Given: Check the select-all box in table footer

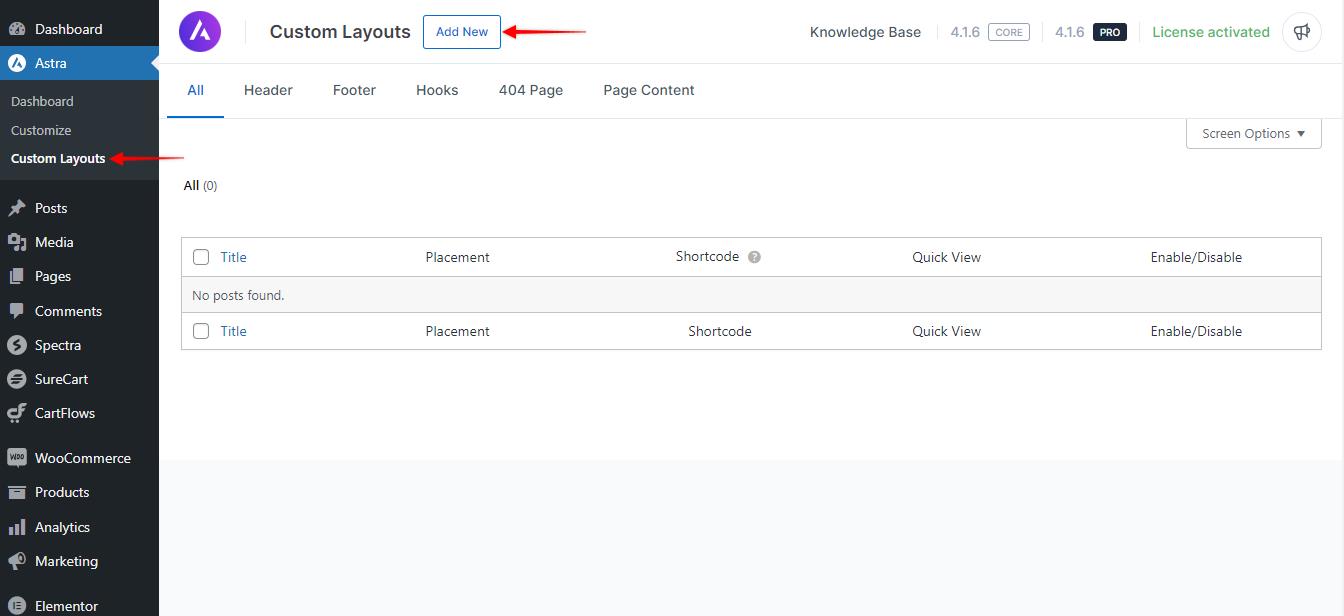Looking at the screenshot, I should click(x=201, y=331).
